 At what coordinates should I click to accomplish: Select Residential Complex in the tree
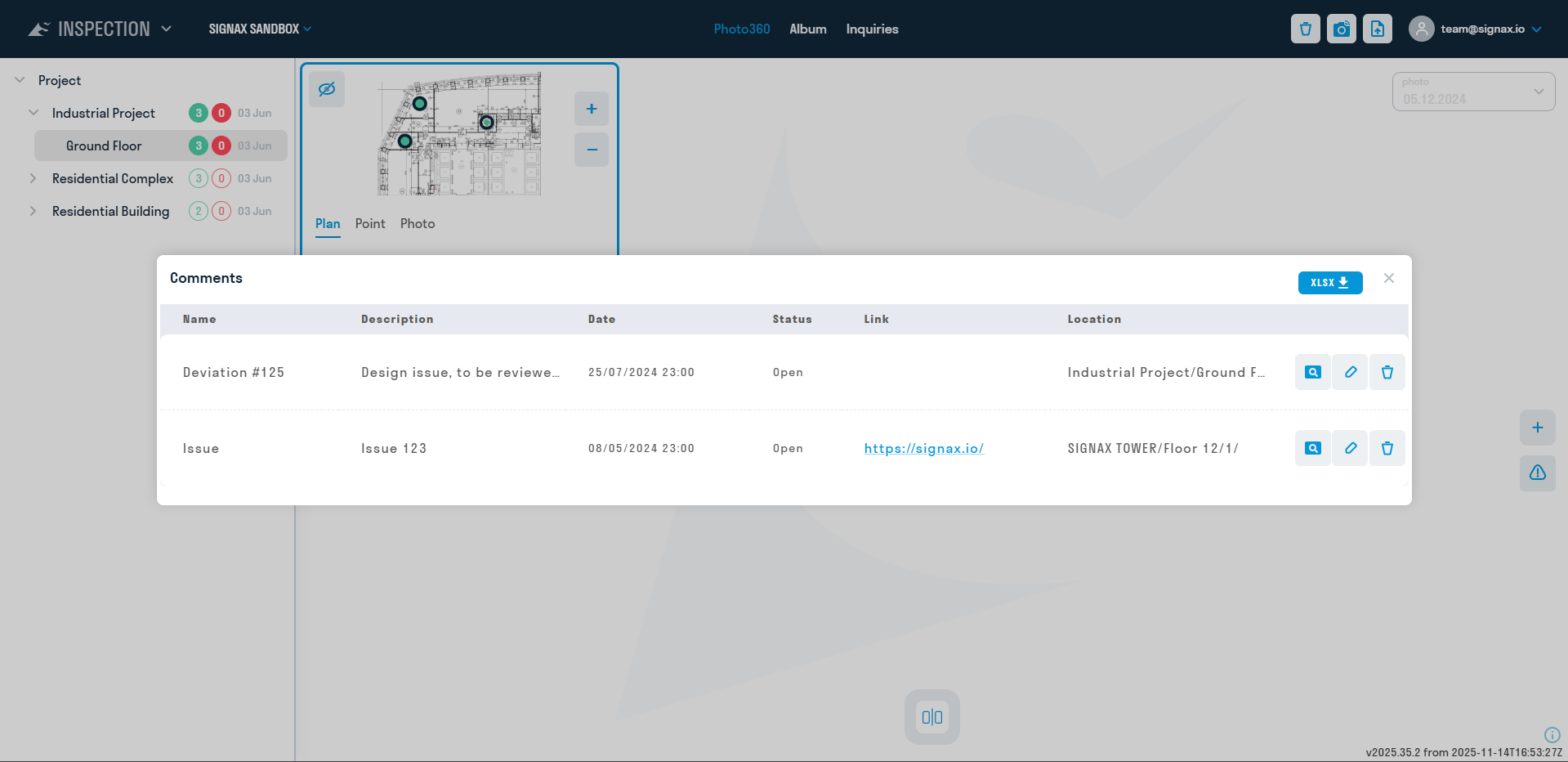tap(113, 178)
